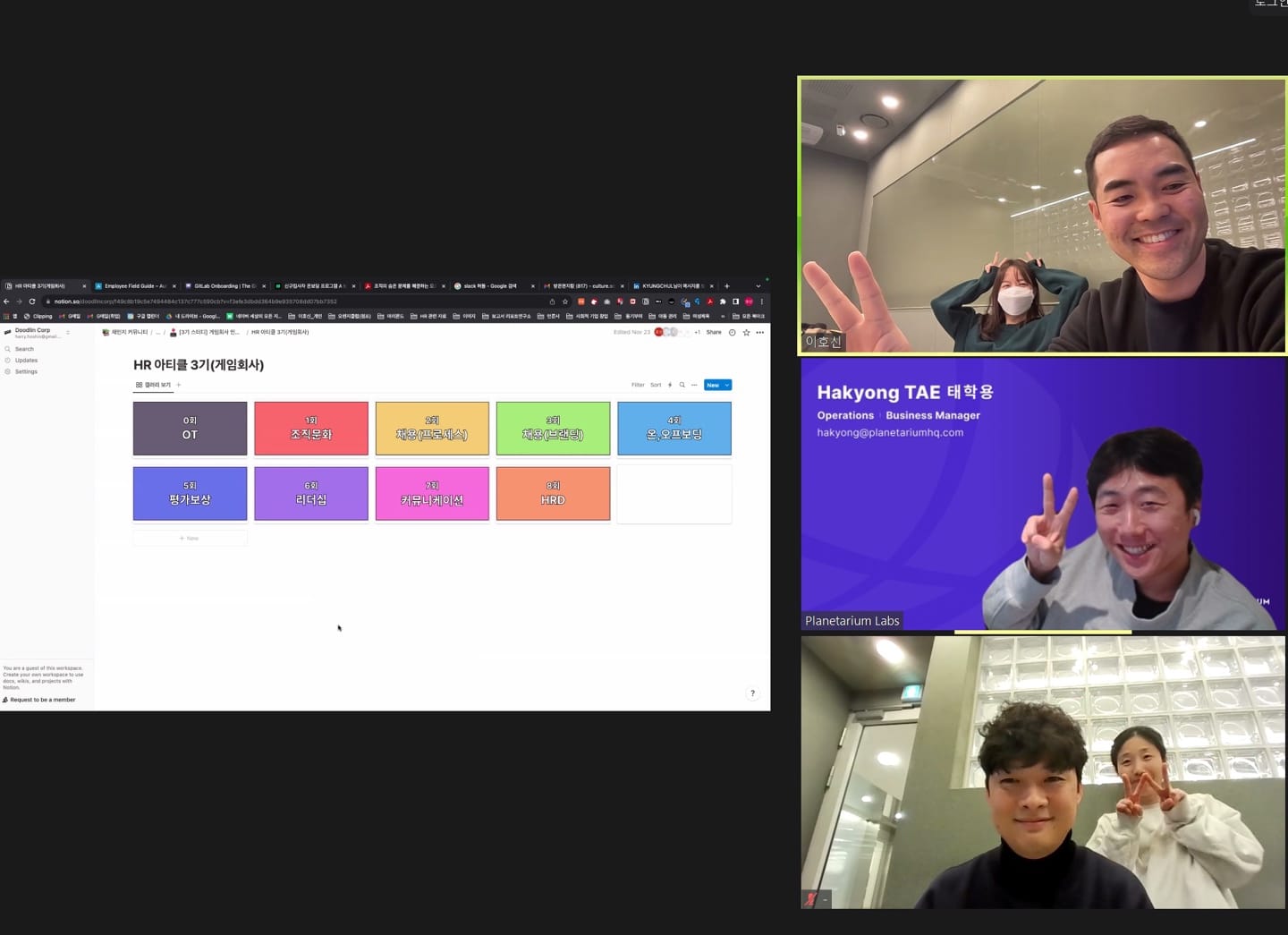Viewport: 1288px width, 935px height.
Task: Switch to the Gmail inbox tab
Action: coord(583,286)
